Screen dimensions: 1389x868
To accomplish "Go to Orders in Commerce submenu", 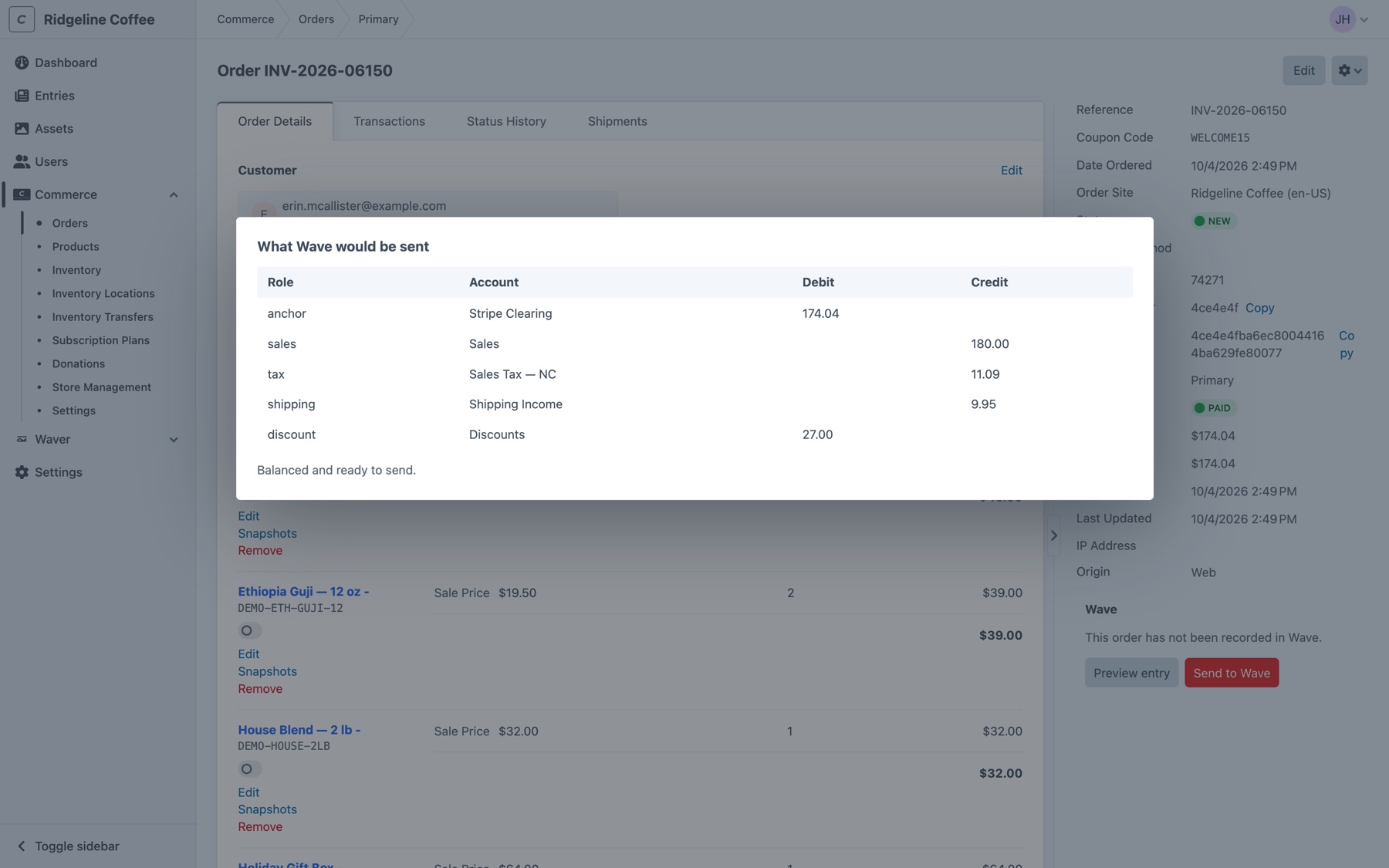I will [x=69, y=223].
